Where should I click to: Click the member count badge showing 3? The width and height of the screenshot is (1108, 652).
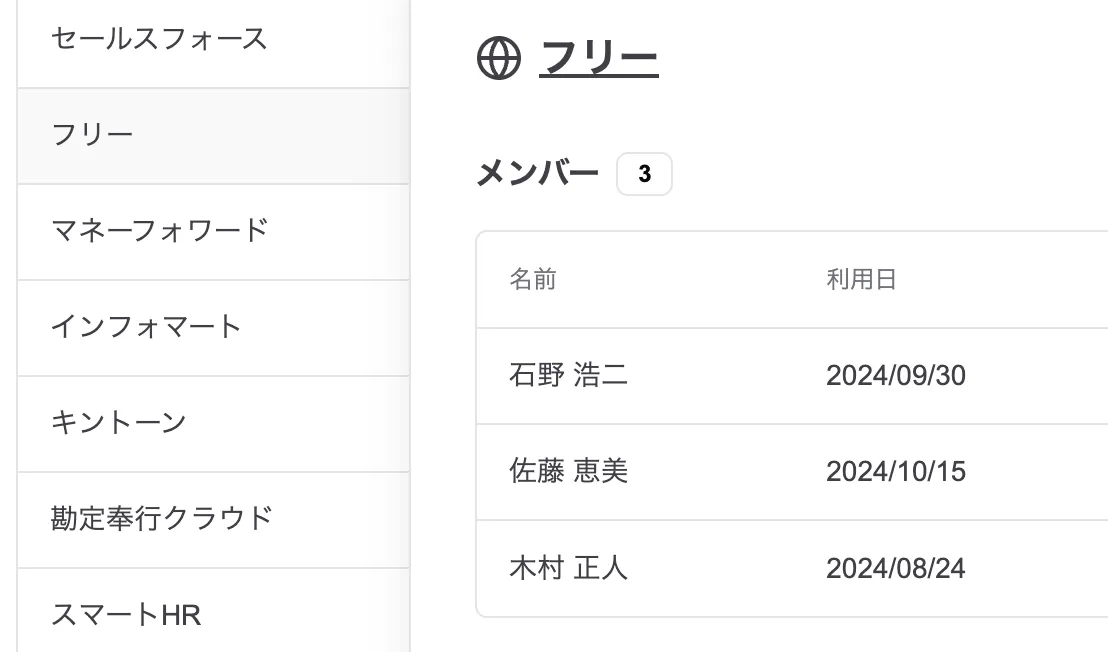[x=645, y=173]
